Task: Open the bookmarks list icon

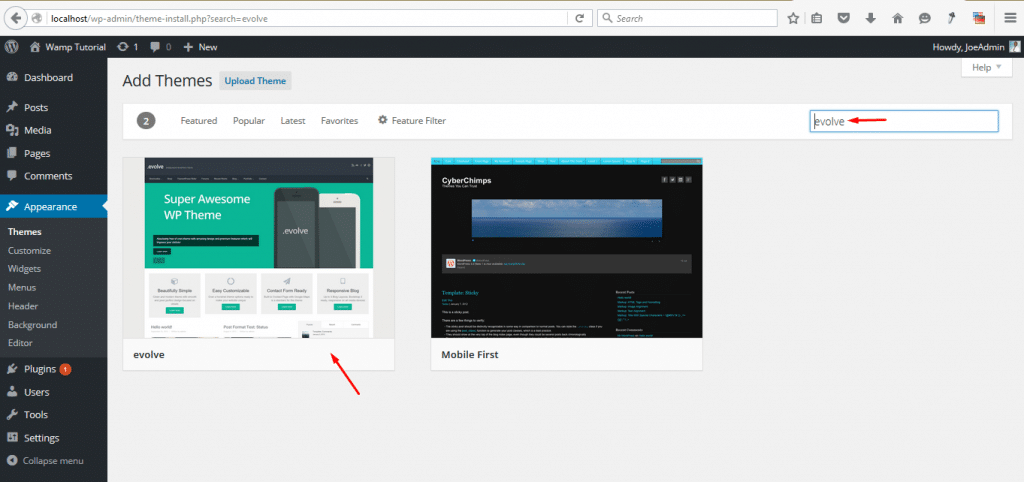Action: pyautogui.click(x=816, y=19)
